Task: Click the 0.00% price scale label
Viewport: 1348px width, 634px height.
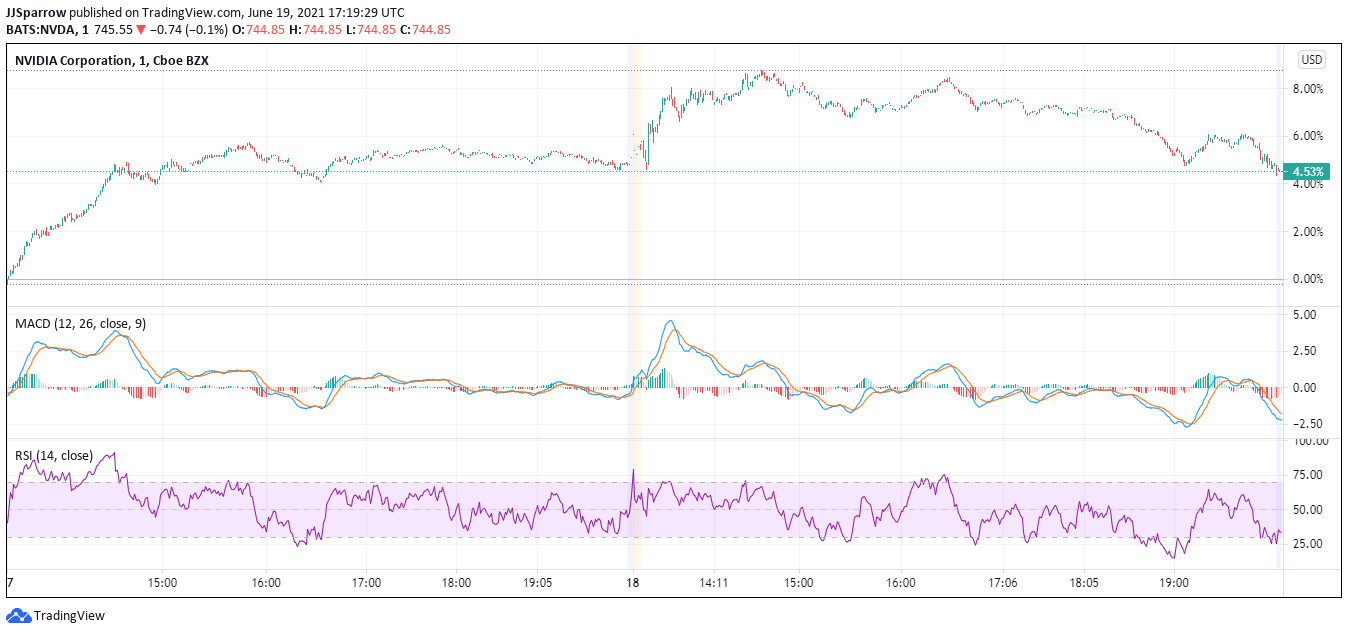Action: tap(1308, 279)
